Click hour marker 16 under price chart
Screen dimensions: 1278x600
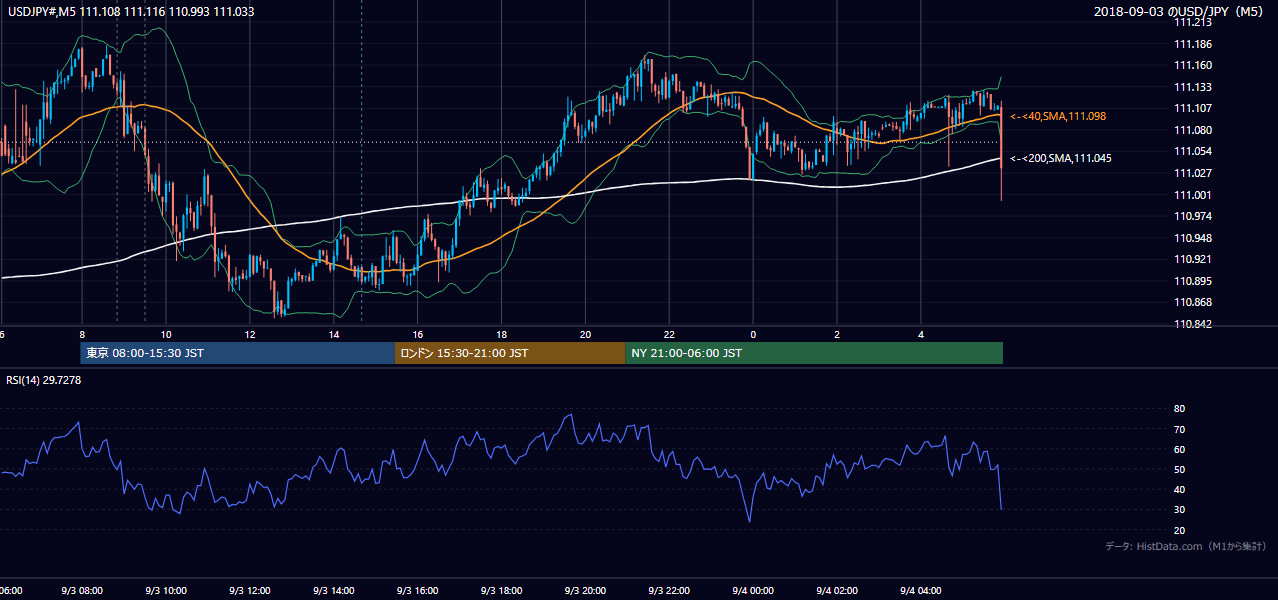[x=417, y=334]
